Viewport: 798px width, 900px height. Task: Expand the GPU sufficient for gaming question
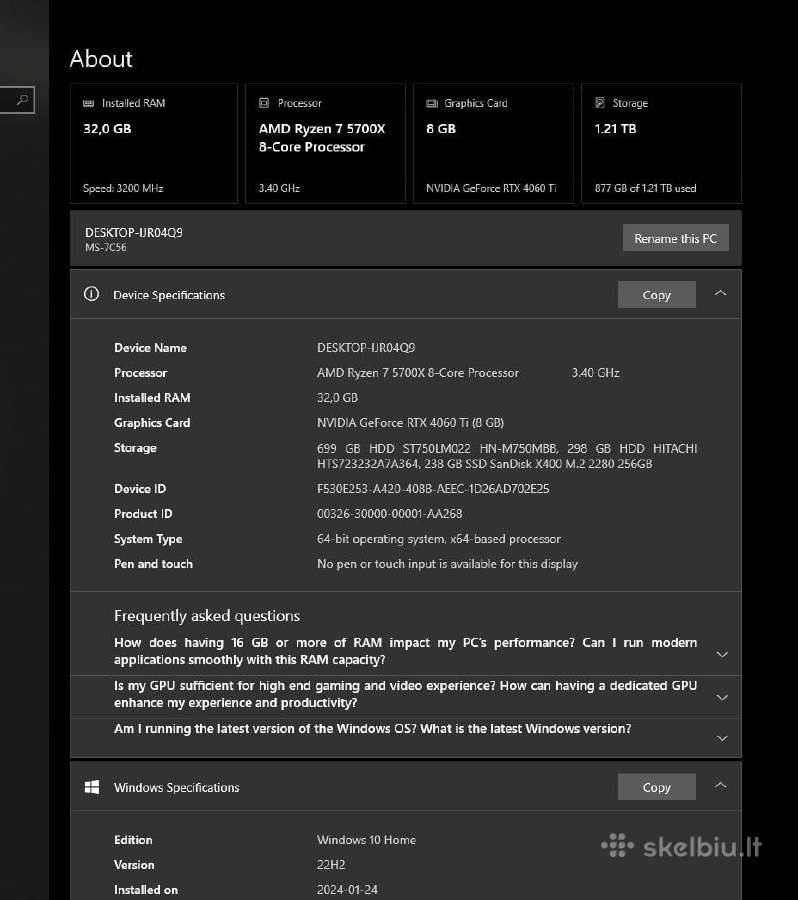(722, 697)
